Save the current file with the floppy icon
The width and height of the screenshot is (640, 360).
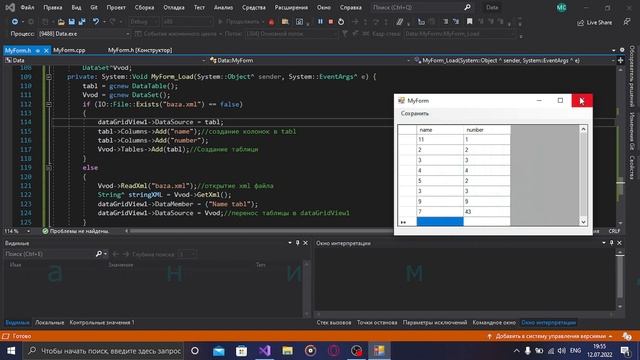pyautogui.click(x=71, y=22)
